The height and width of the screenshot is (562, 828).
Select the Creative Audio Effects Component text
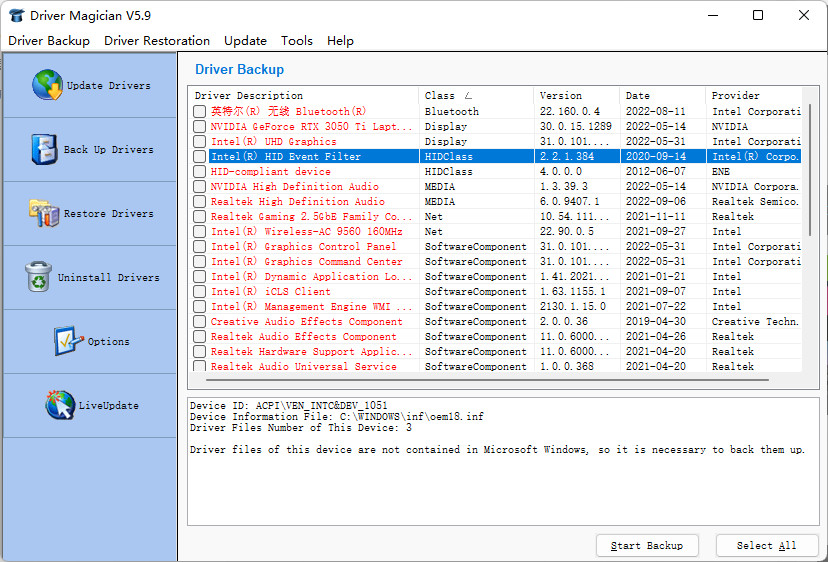point(306,322)
